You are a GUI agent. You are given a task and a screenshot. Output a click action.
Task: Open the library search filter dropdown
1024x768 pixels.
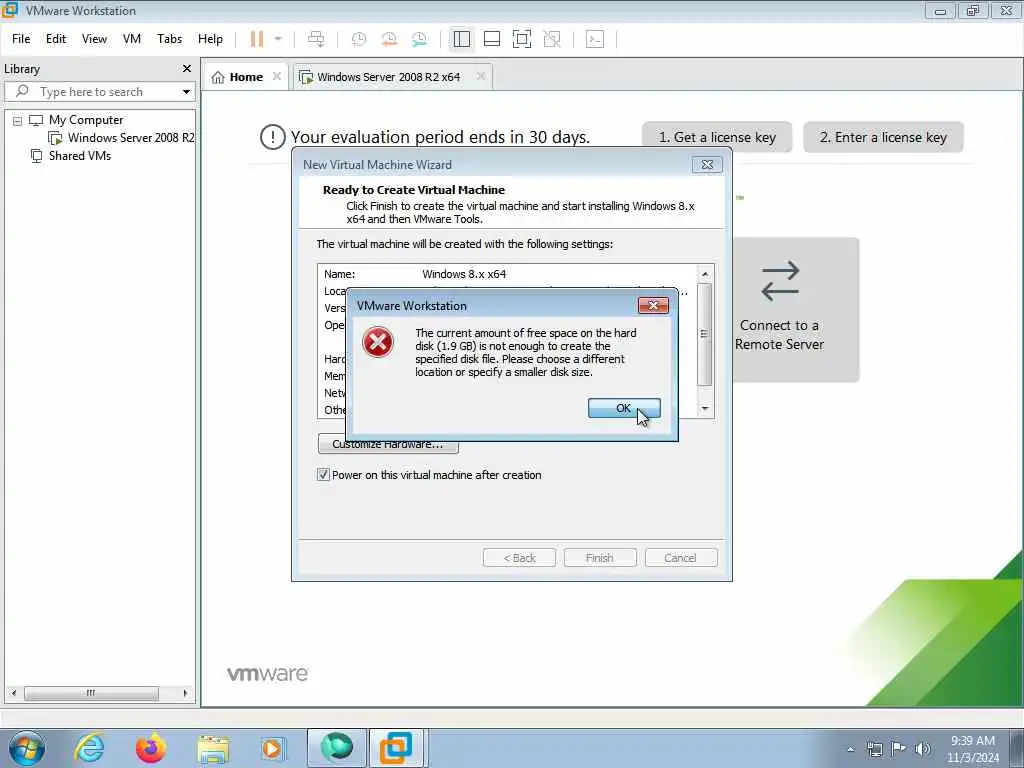point(186,92)
